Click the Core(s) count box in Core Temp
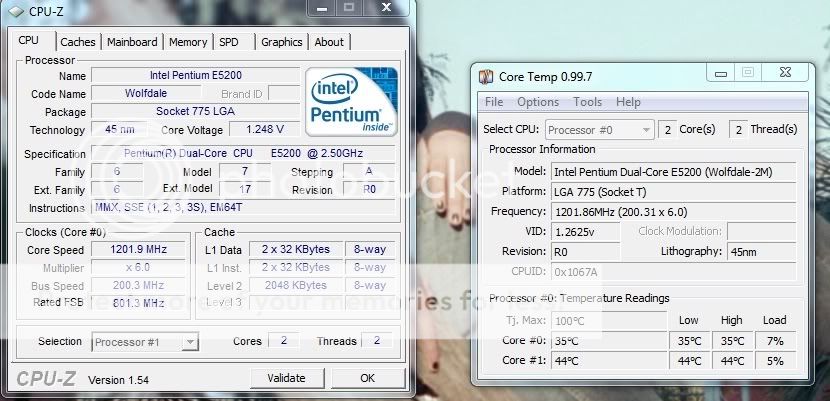Screen dimensions: 830x401 [667, 130]
